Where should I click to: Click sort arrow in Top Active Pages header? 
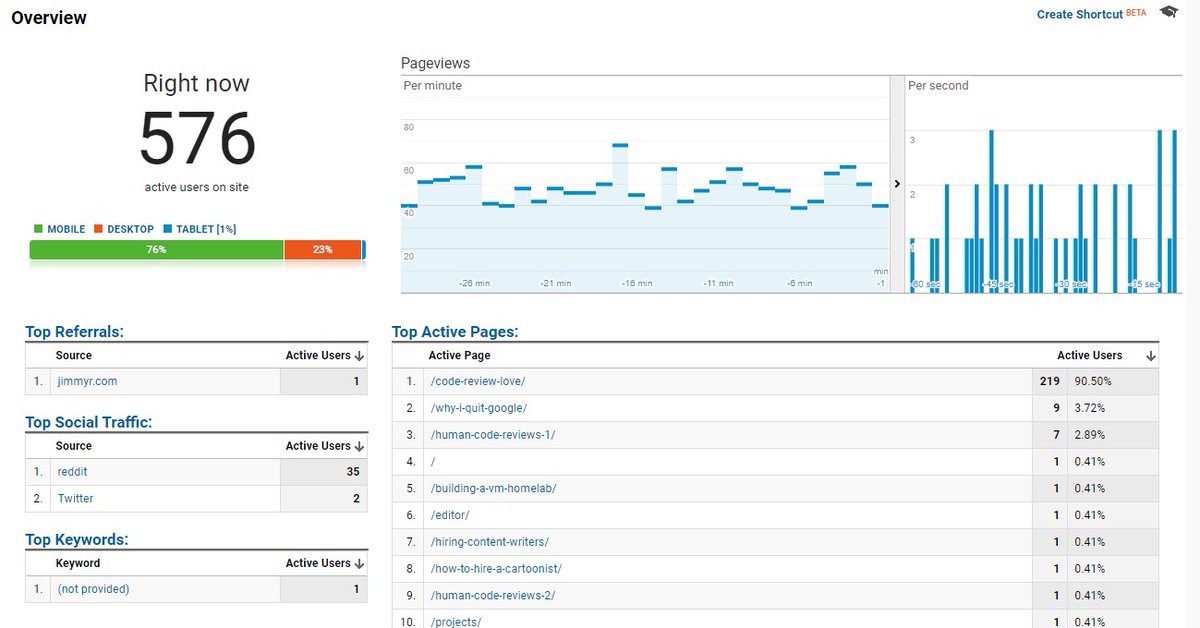pos(1150,355)
